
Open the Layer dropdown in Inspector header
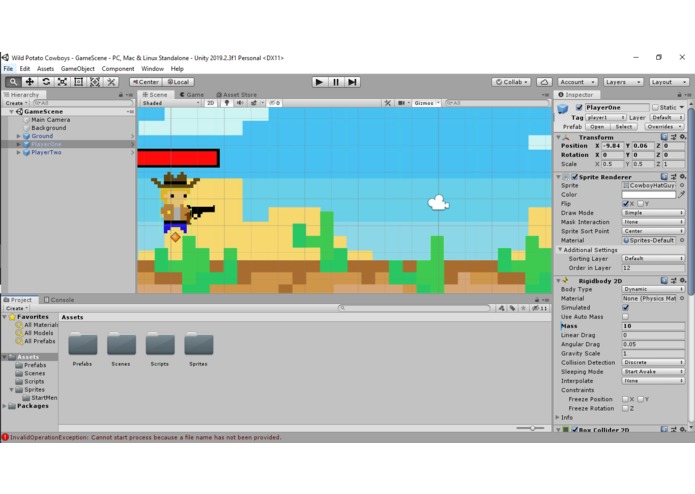click(x=667, y=117)
